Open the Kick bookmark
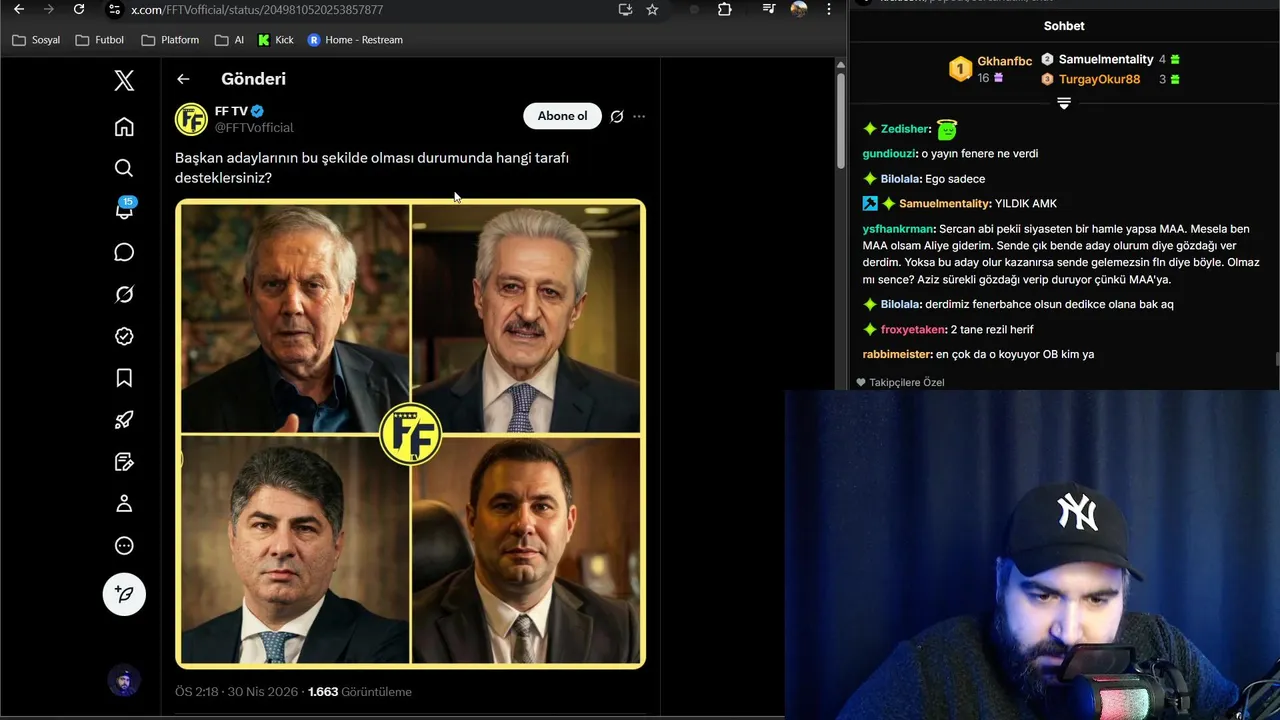 tap(276, 40)
